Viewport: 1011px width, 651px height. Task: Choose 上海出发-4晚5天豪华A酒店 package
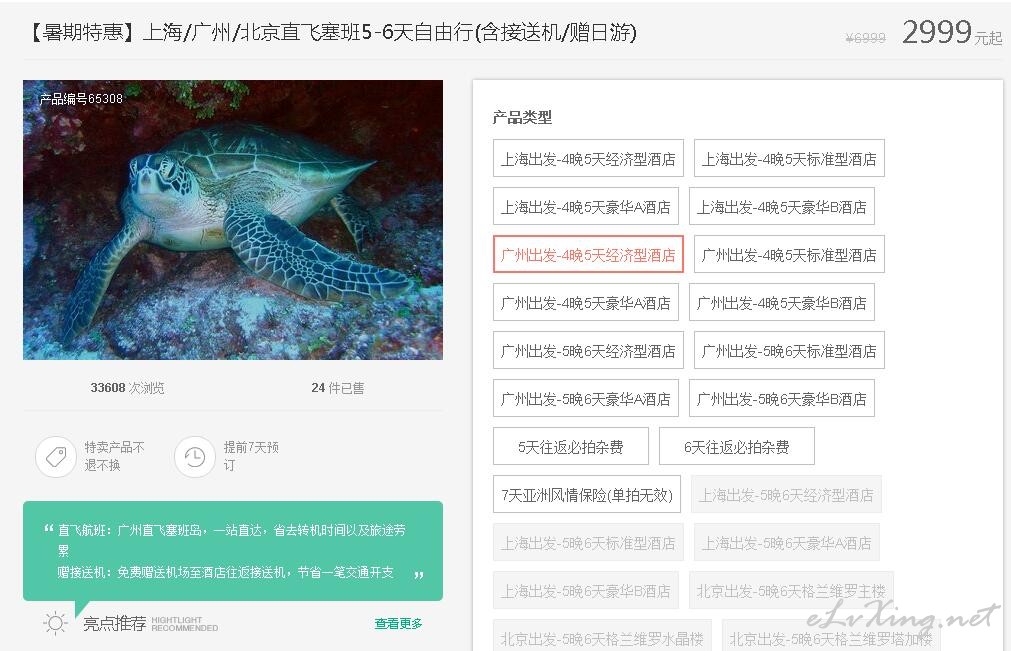[x=585, y=206]
